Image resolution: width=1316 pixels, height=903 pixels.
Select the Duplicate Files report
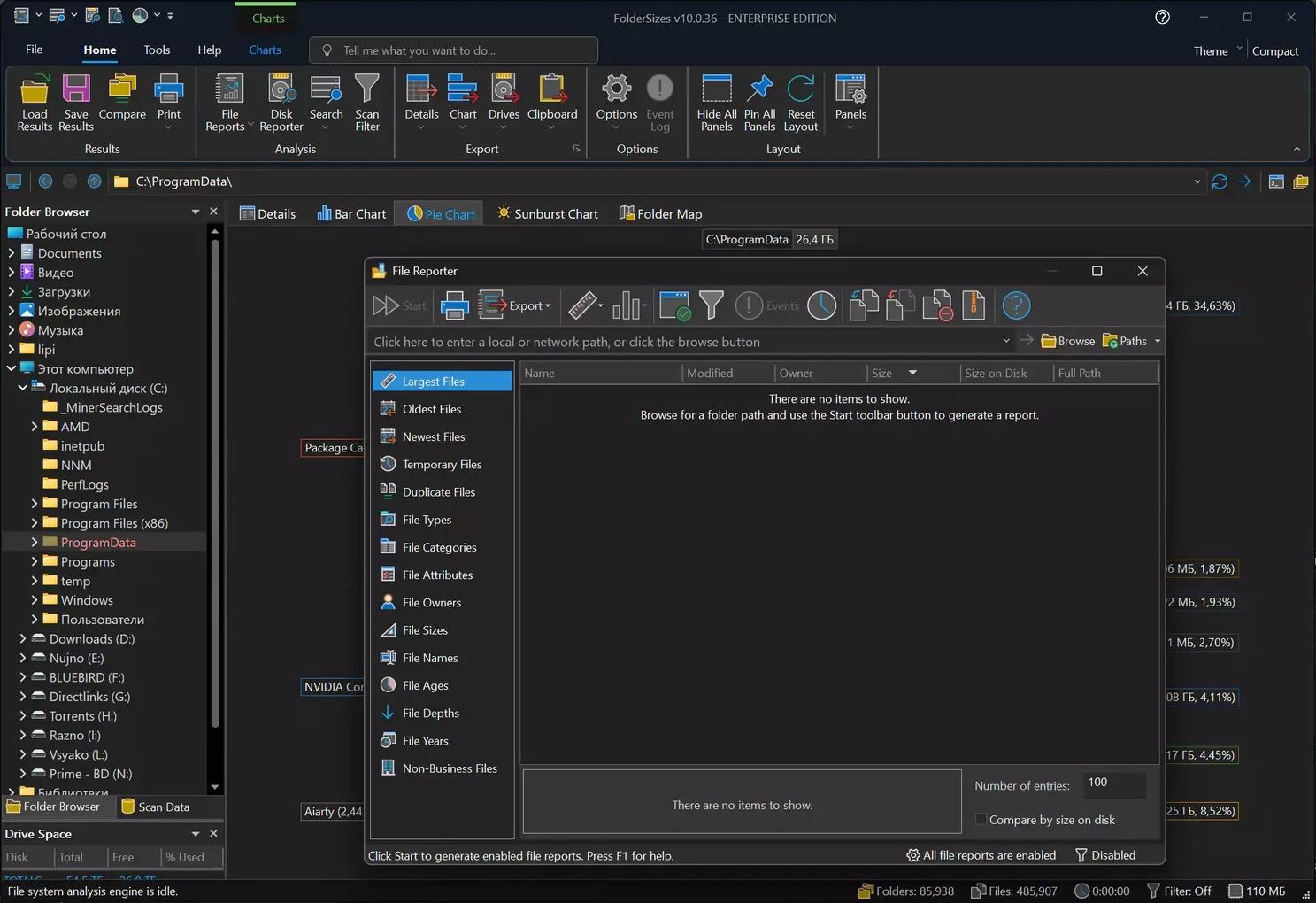tap(438, 492)
